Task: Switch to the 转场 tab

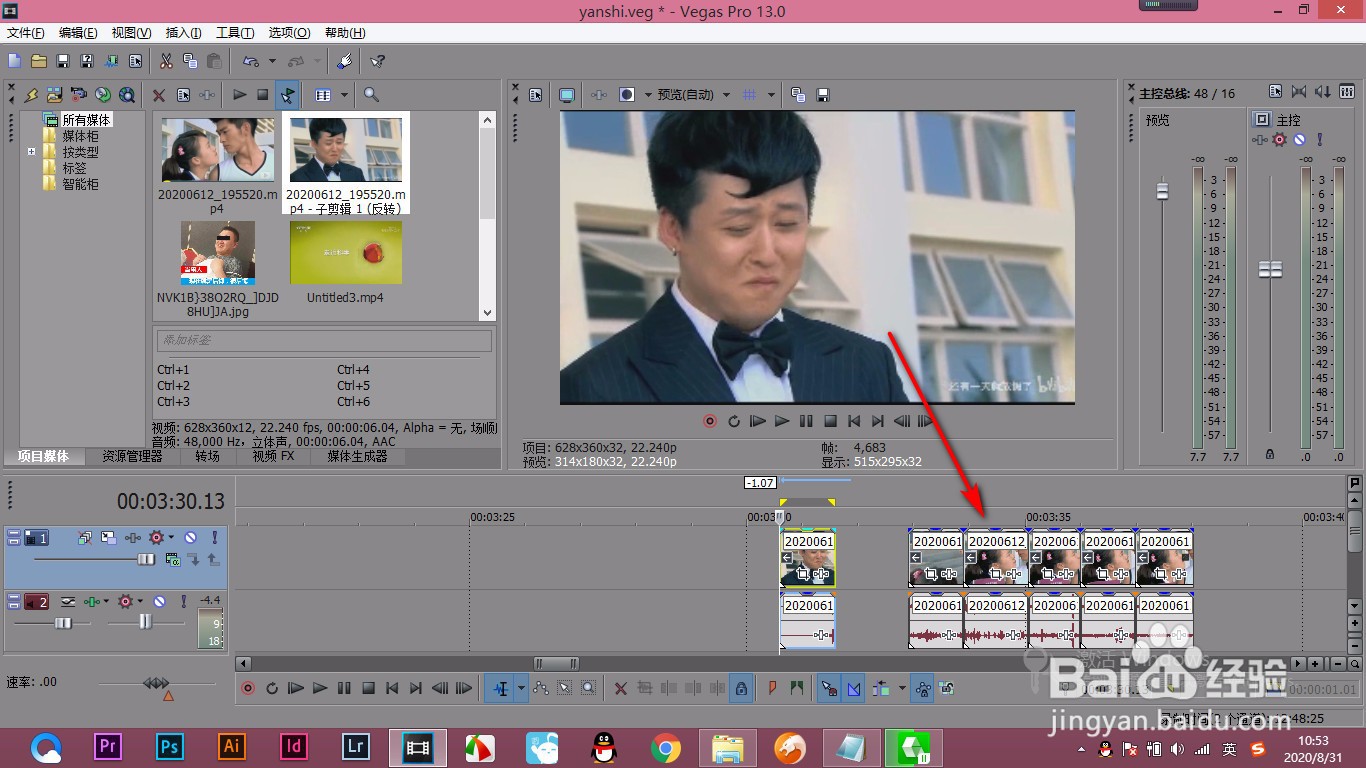Action: coord(207,456)
